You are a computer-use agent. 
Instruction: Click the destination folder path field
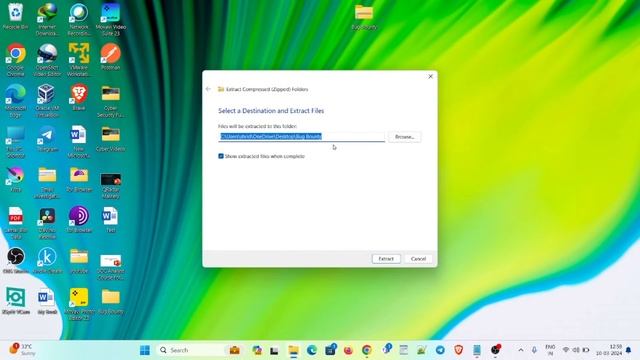pos(301,136)
